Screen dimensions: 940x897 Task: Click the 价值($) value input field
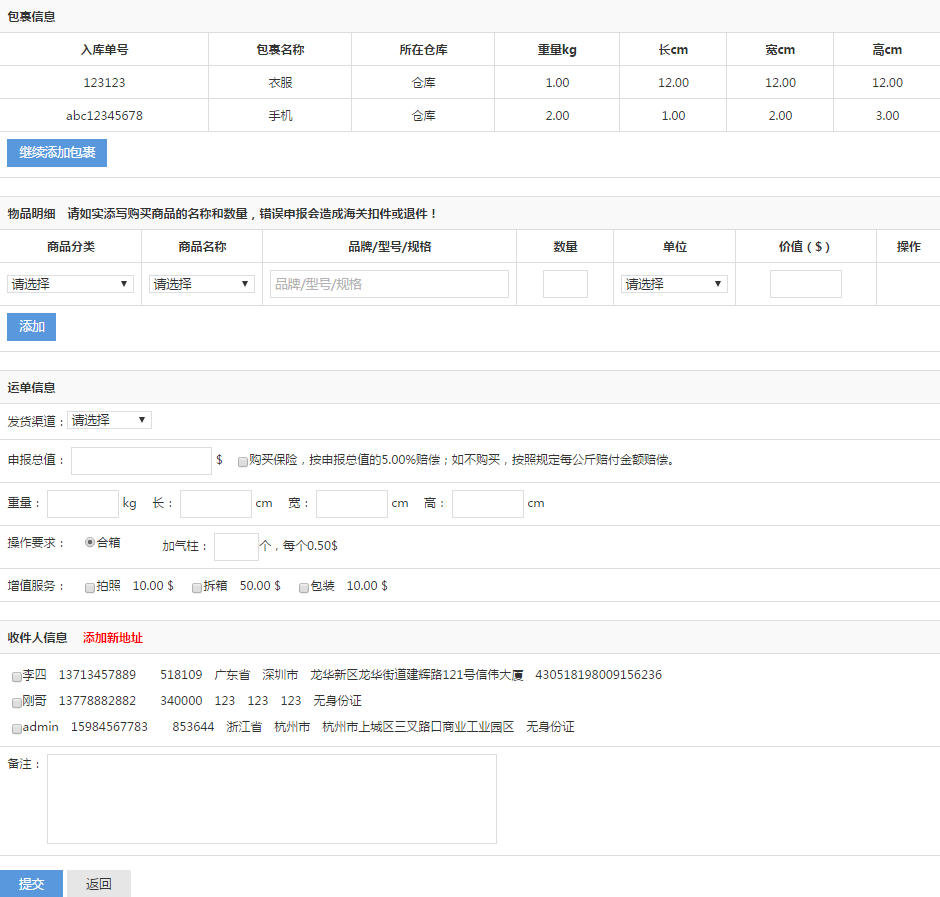[x=805, y=284]
